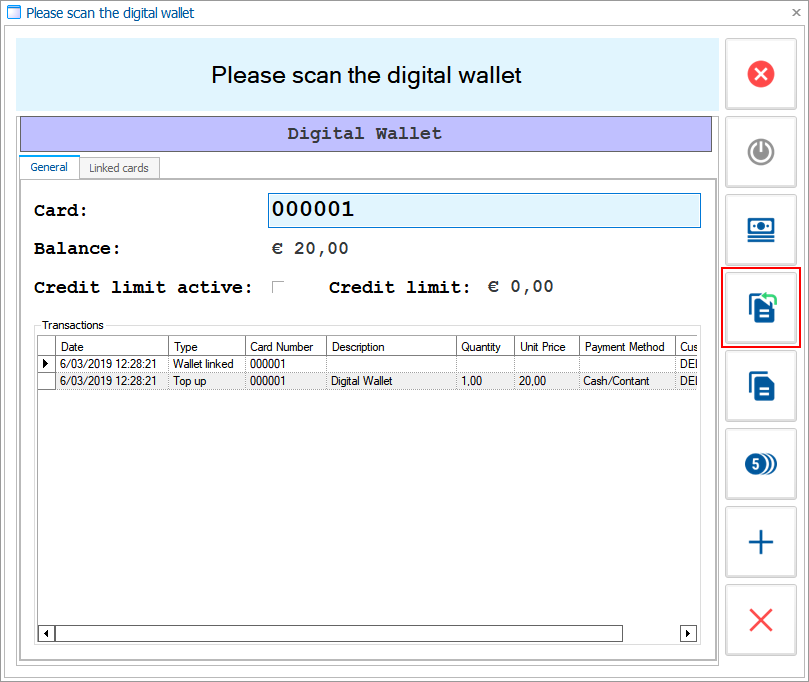Click the highlighted document with green arrow icon
This screenshot has width=809, height=682.
(x=760, y=308)
